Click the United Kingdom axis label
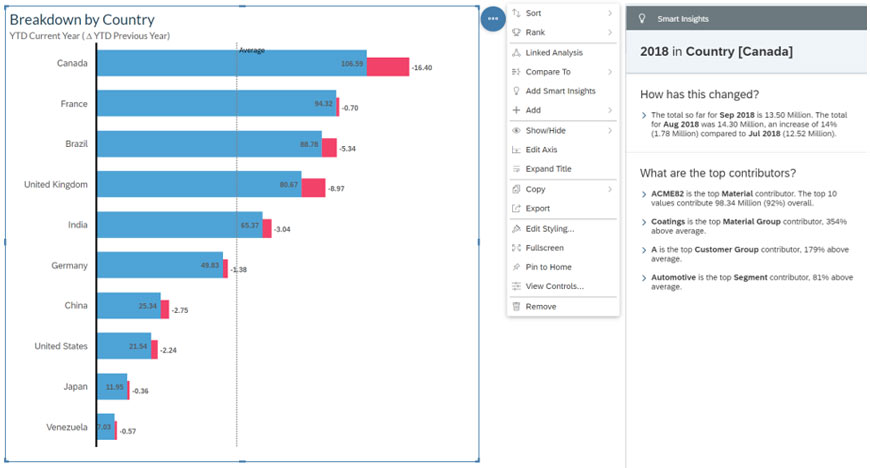The height and width of the screenshot is (468, 870). (x=55, y=184)
